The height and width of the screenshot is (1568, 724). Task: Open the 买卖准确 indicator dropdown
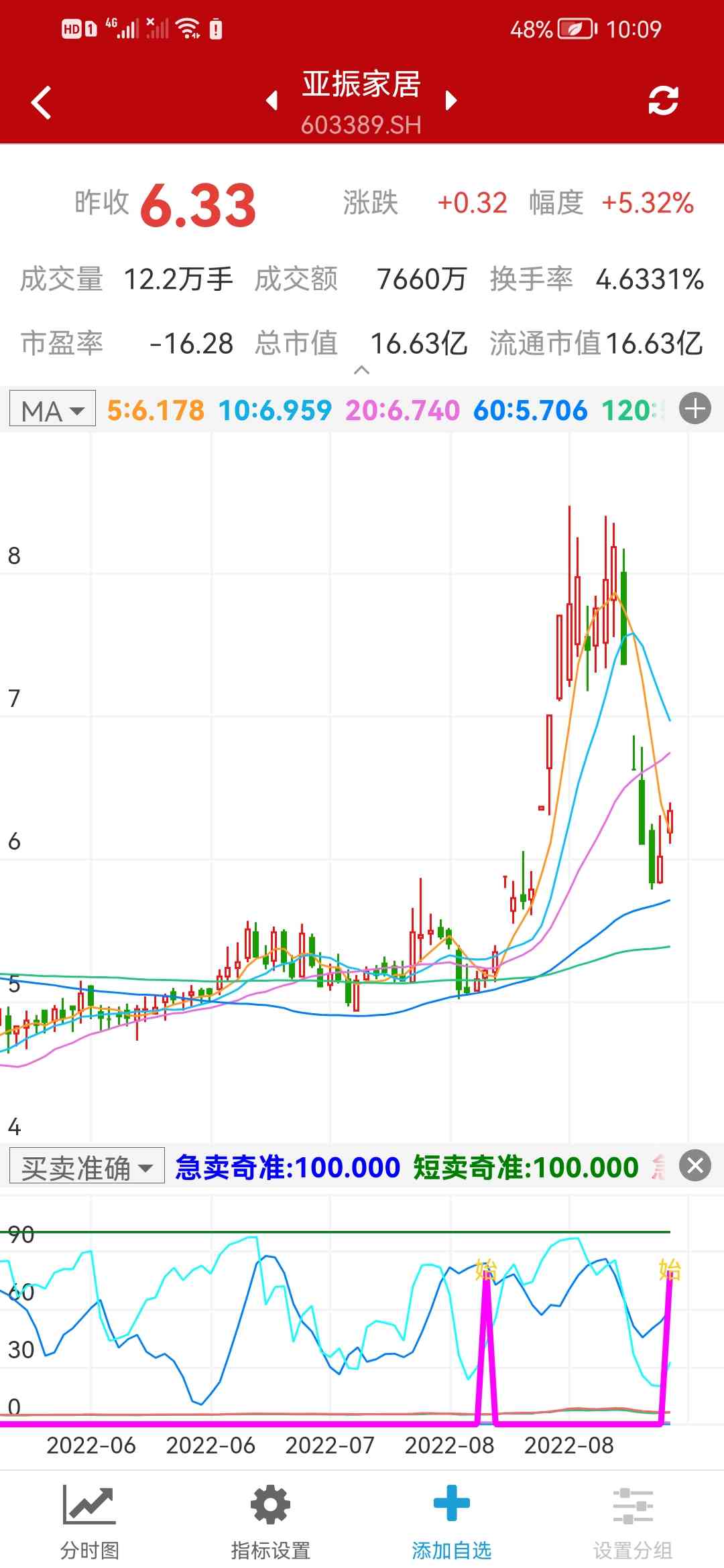pos(86,1168)
